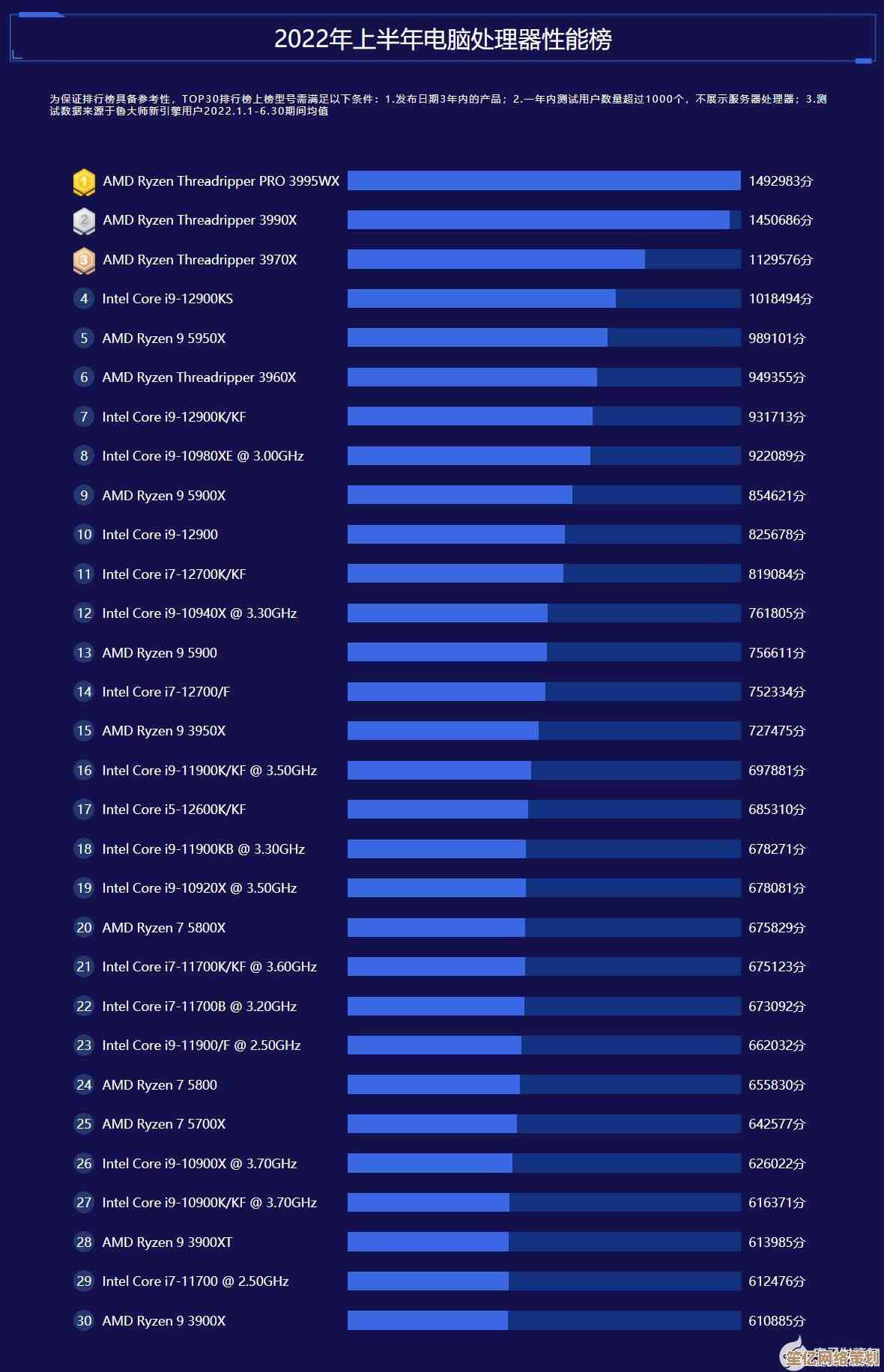The image size is (884, 1372).
Task: Click the rank 7 number badge
Action: click(84, 417)
